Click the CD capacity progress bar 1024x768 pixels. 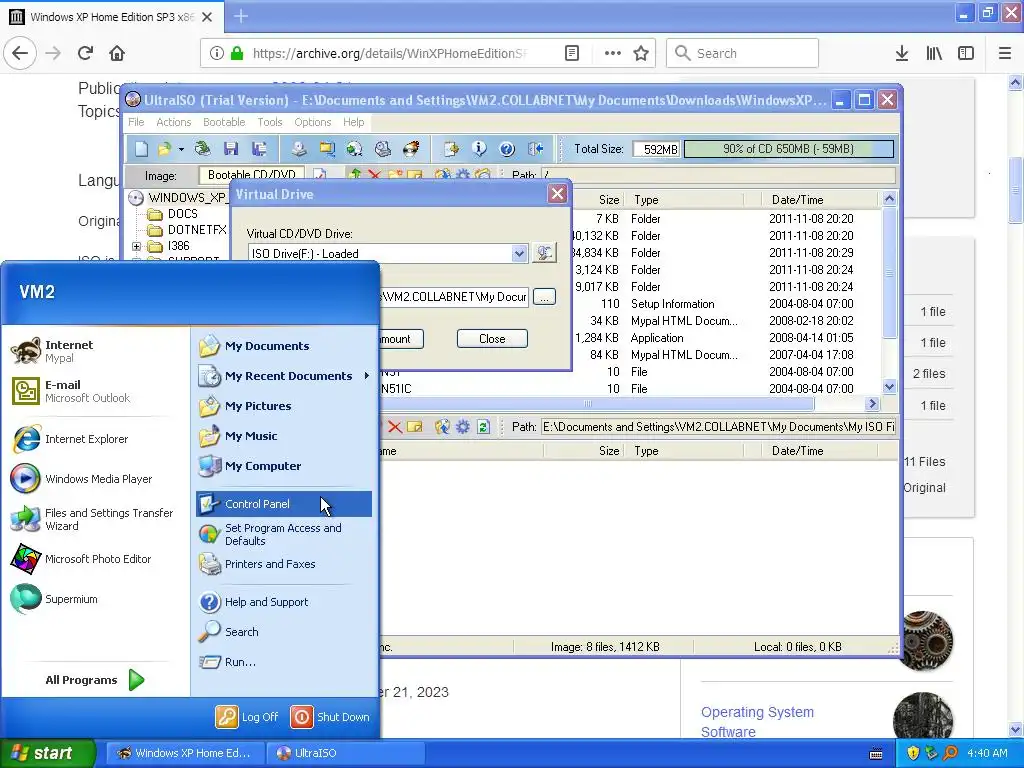788,149
